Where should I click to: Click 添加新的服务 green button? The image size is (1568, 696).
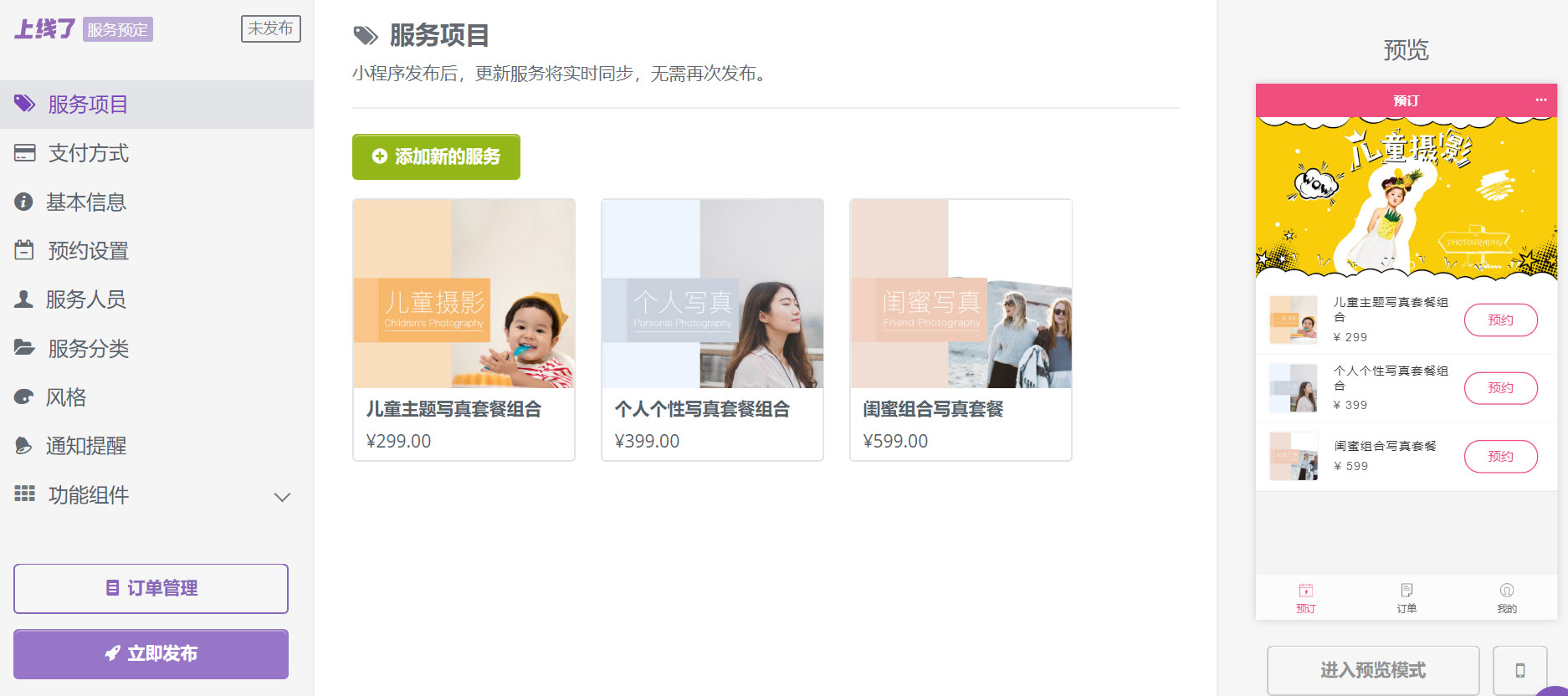pyautogui.click(x=436, y=156)
